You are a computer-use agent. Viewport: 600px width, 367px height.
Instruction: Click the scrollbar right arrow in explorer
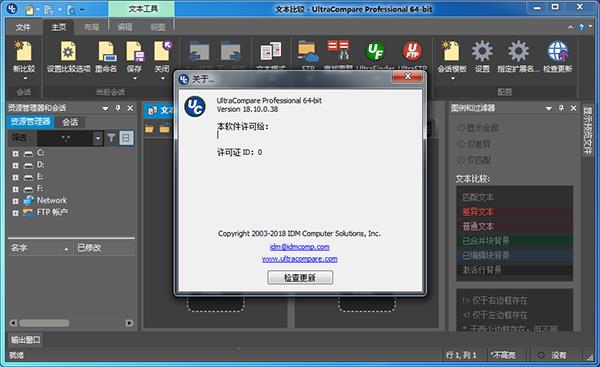129,323
